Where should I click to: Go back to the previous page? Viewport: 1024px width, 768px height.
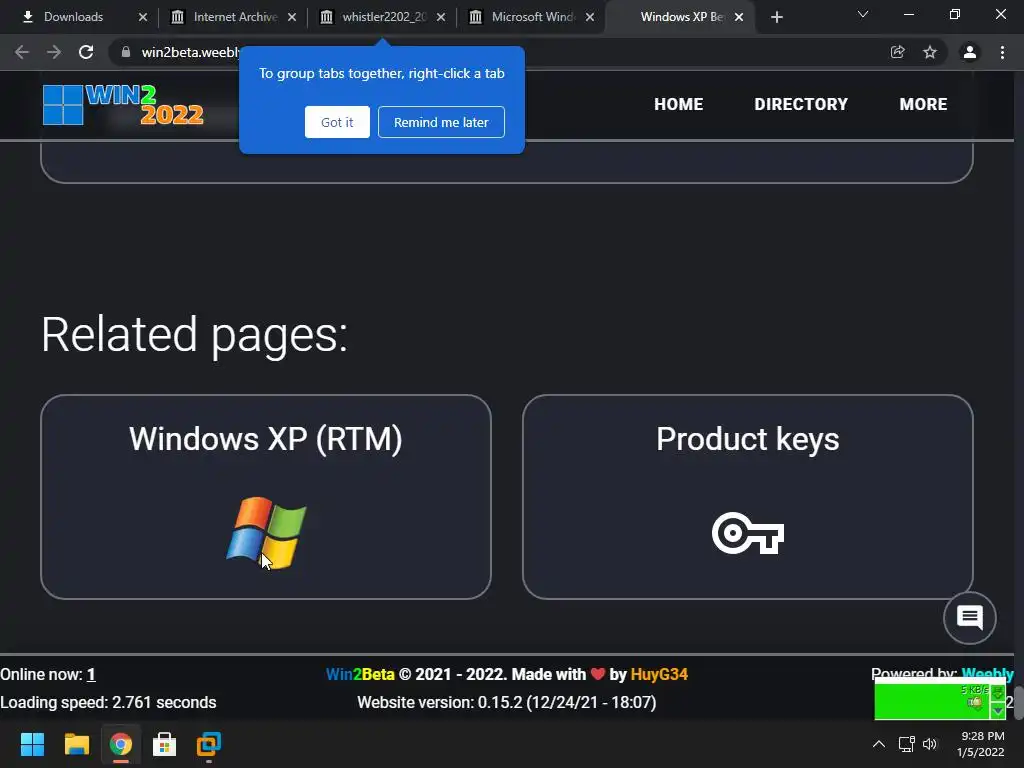point(22,52)
